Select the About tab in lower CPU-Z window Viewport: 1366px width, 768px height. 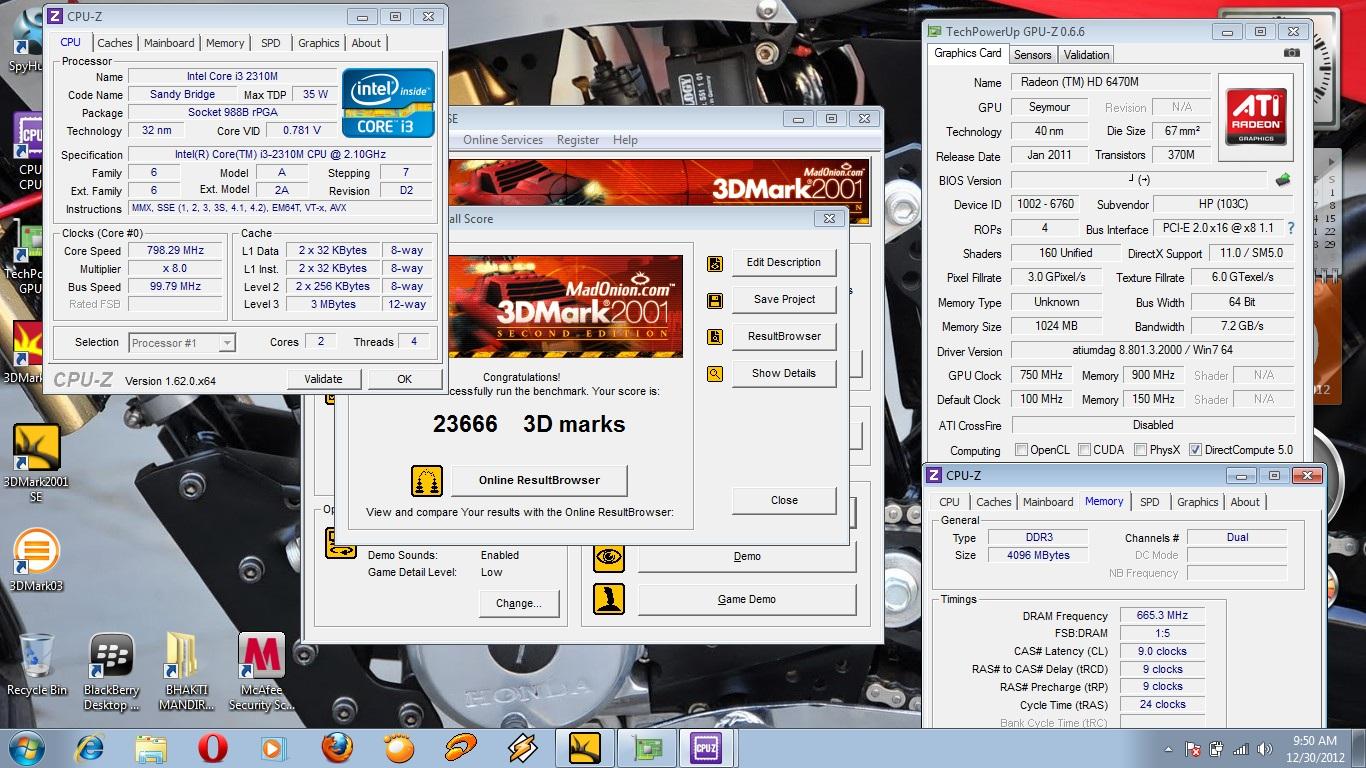point(1245,502)
